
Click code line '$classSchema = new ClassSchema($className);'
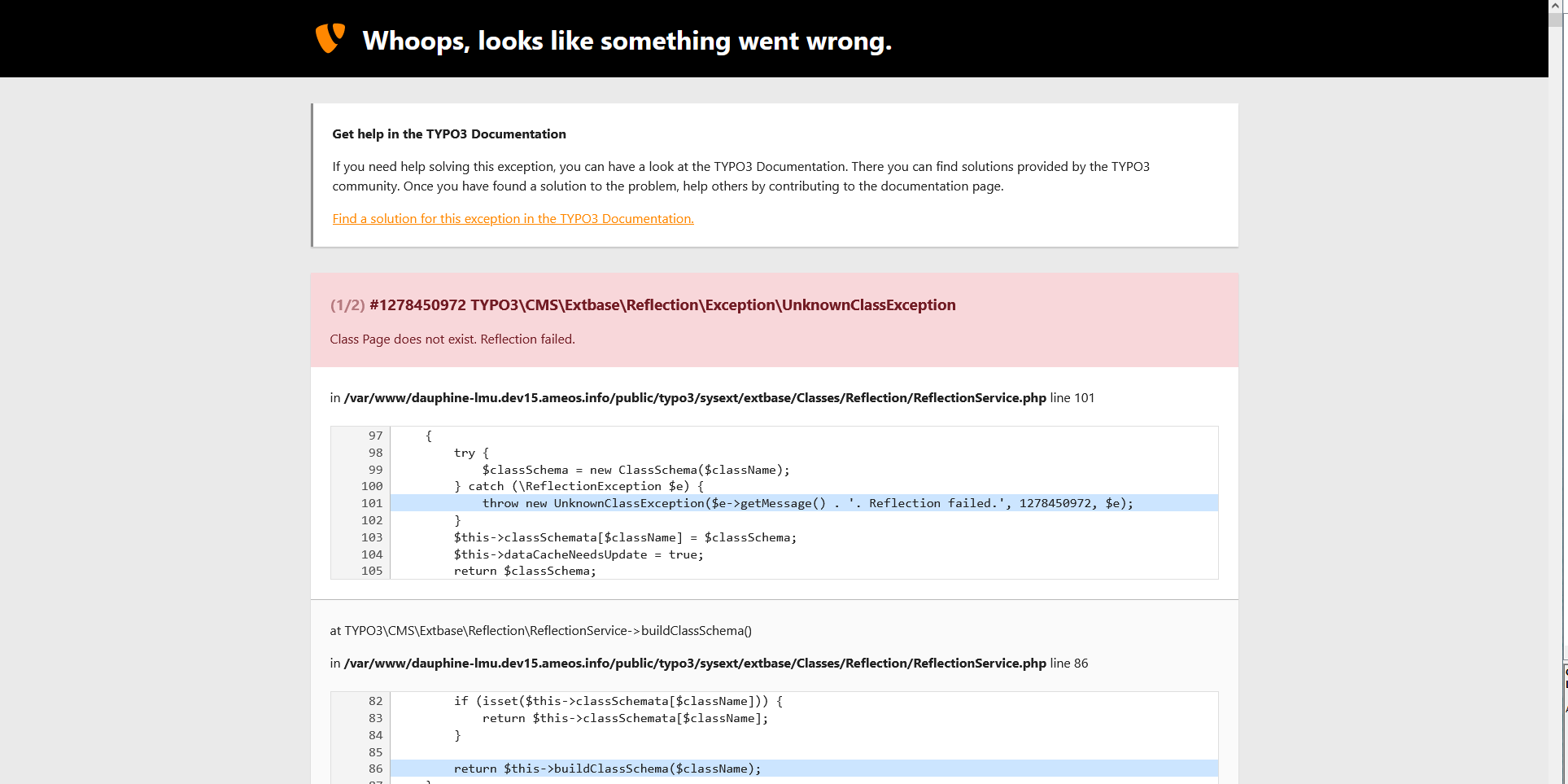tap(635, 470)
